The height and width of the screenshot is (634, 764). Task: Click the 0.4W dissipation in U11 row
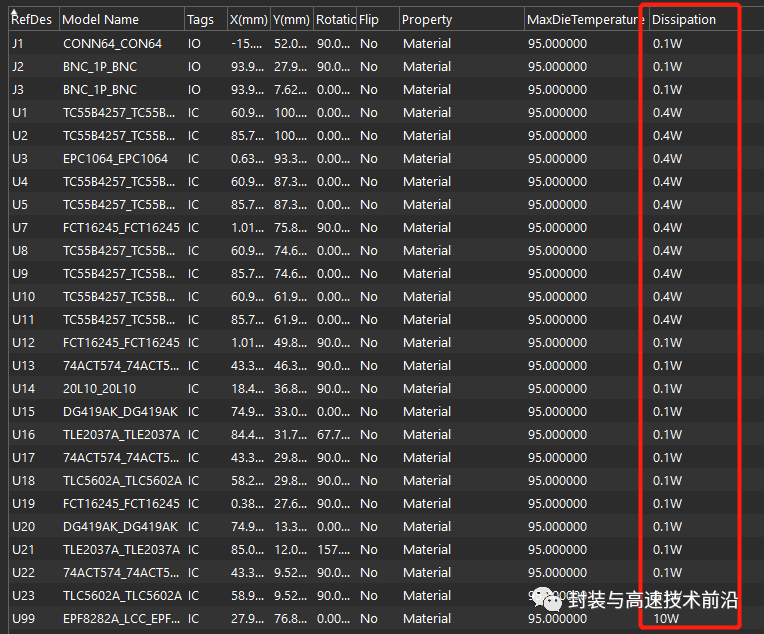667,320
